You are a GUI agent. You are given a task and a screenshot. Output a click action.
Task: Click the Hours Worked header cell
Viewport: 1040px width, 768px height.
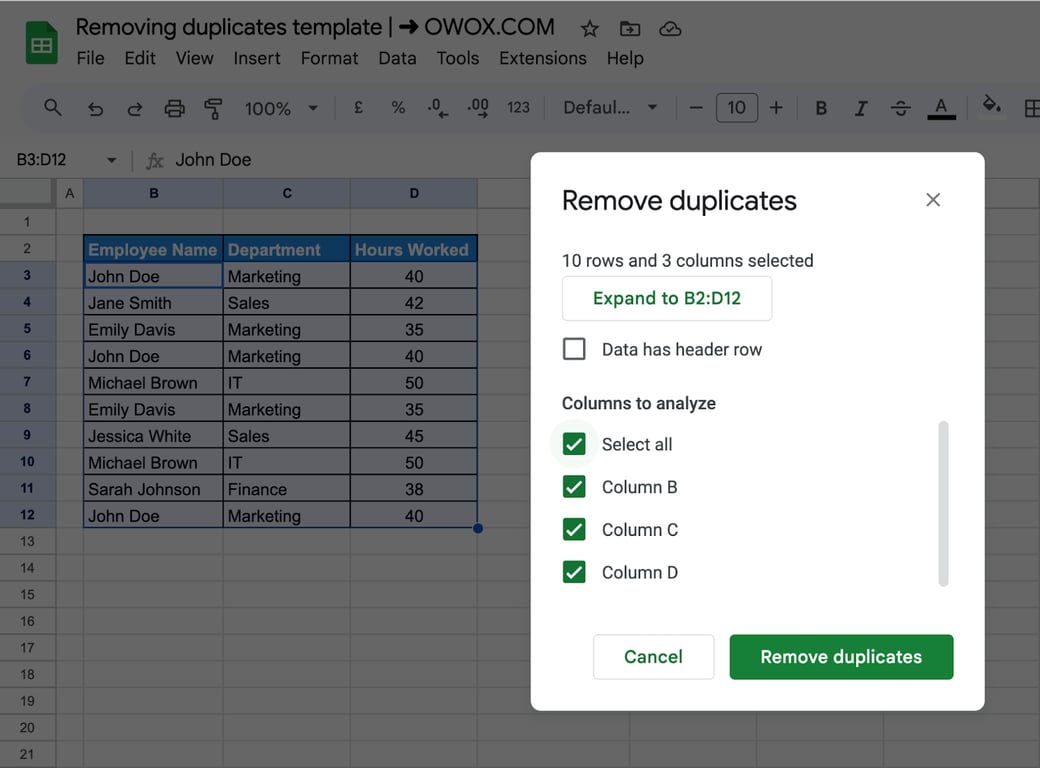[413, 249]
